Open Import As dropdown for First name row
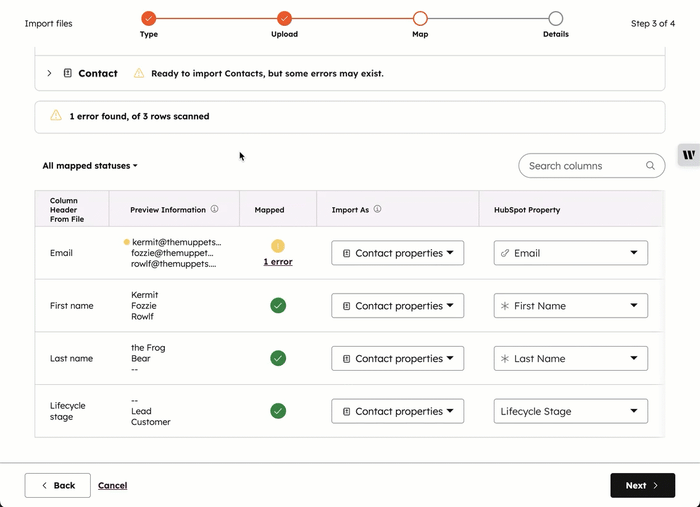The height and width of the screenshot is (507, 700). pos(397,306)
